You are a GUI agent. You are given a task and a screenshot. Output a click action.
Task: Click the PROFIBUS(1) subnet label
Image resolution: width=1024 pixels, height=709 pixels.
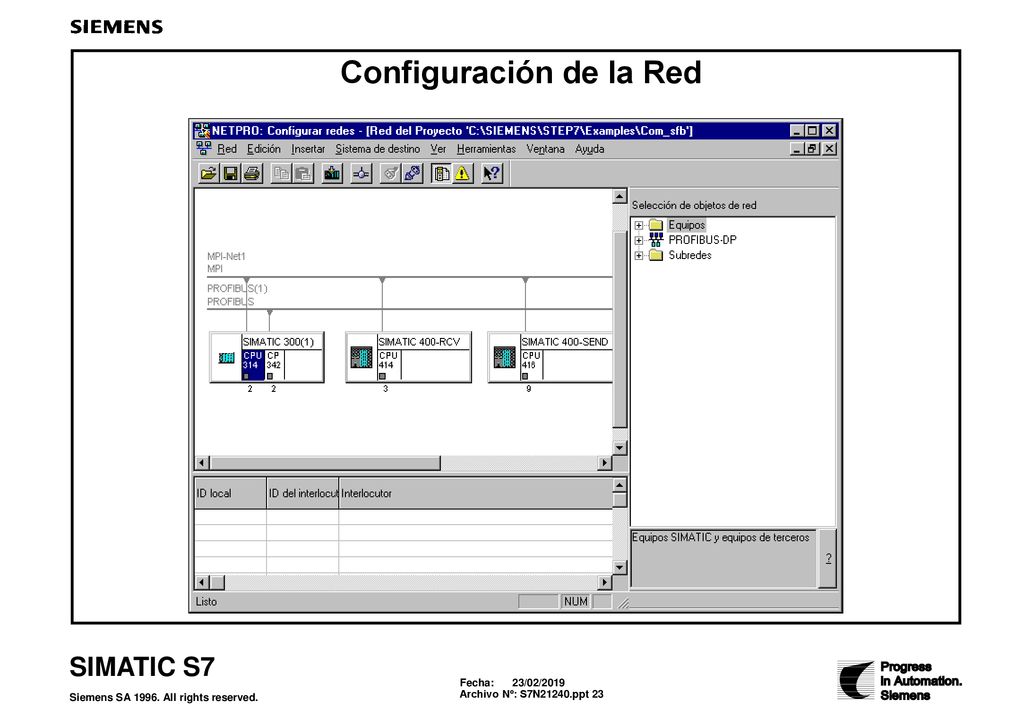point(237,288)
